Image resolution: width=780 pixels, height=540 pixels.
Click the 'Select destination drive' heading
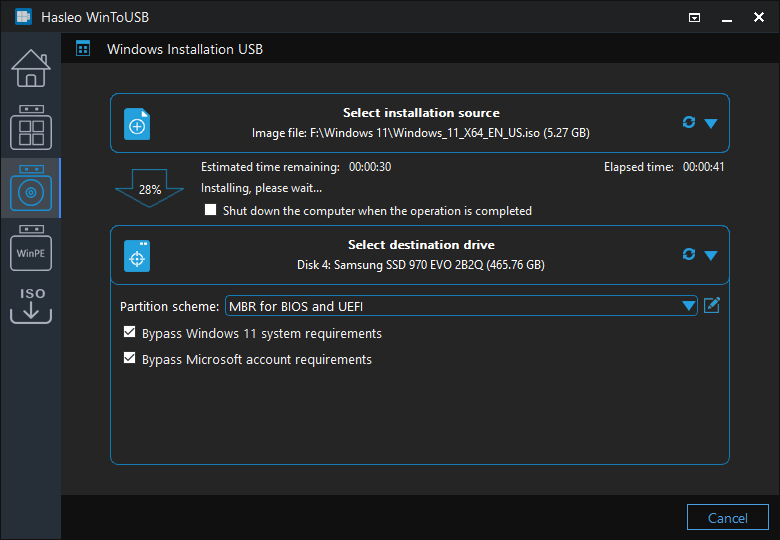click(x=421, y=245)
